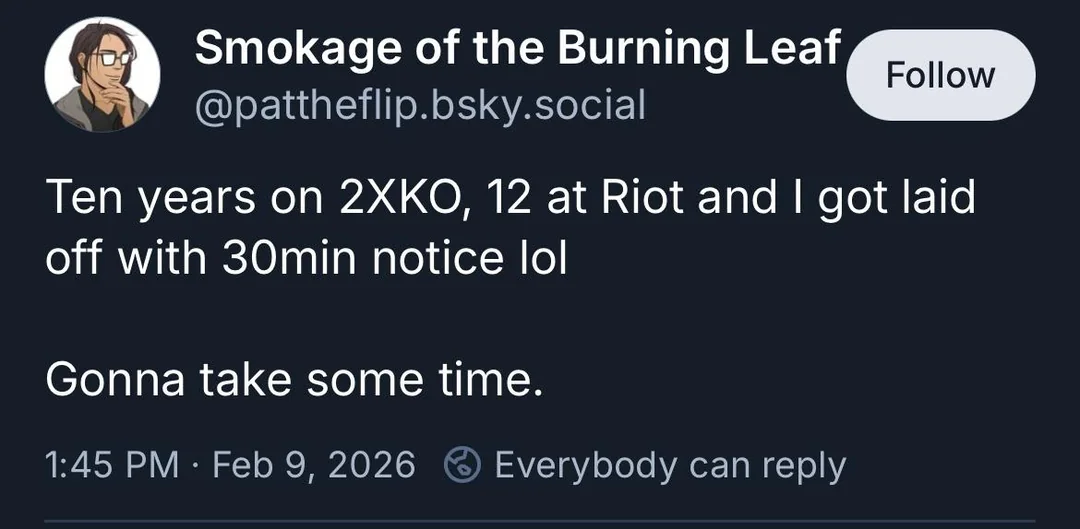This screenshot has height=529, width=1080.
Task: Open the "Smokage of the Burning Leaf" profile name
Action: (518, 47)
